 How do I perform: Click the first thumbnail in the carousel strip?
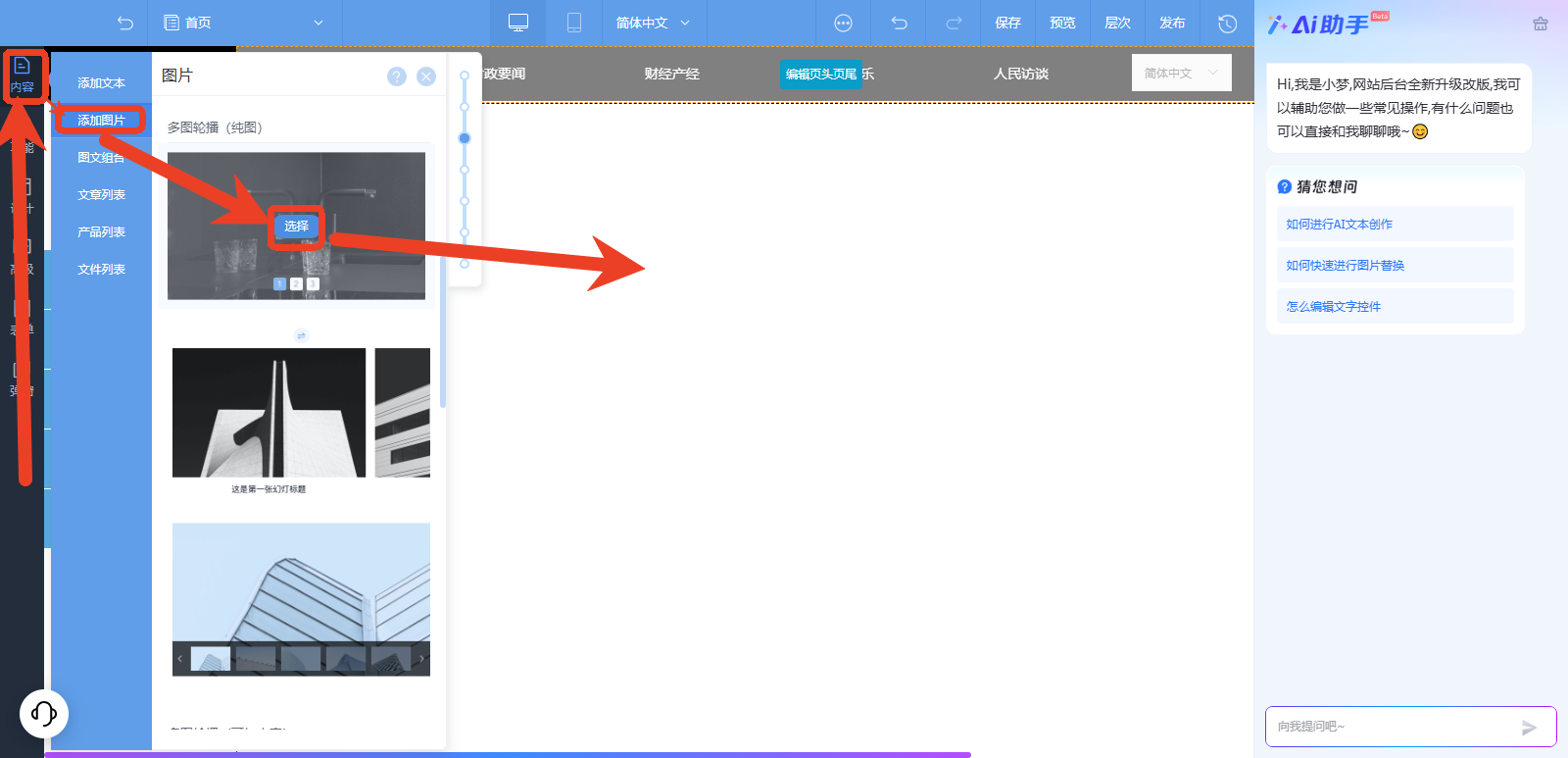[211, 659]
